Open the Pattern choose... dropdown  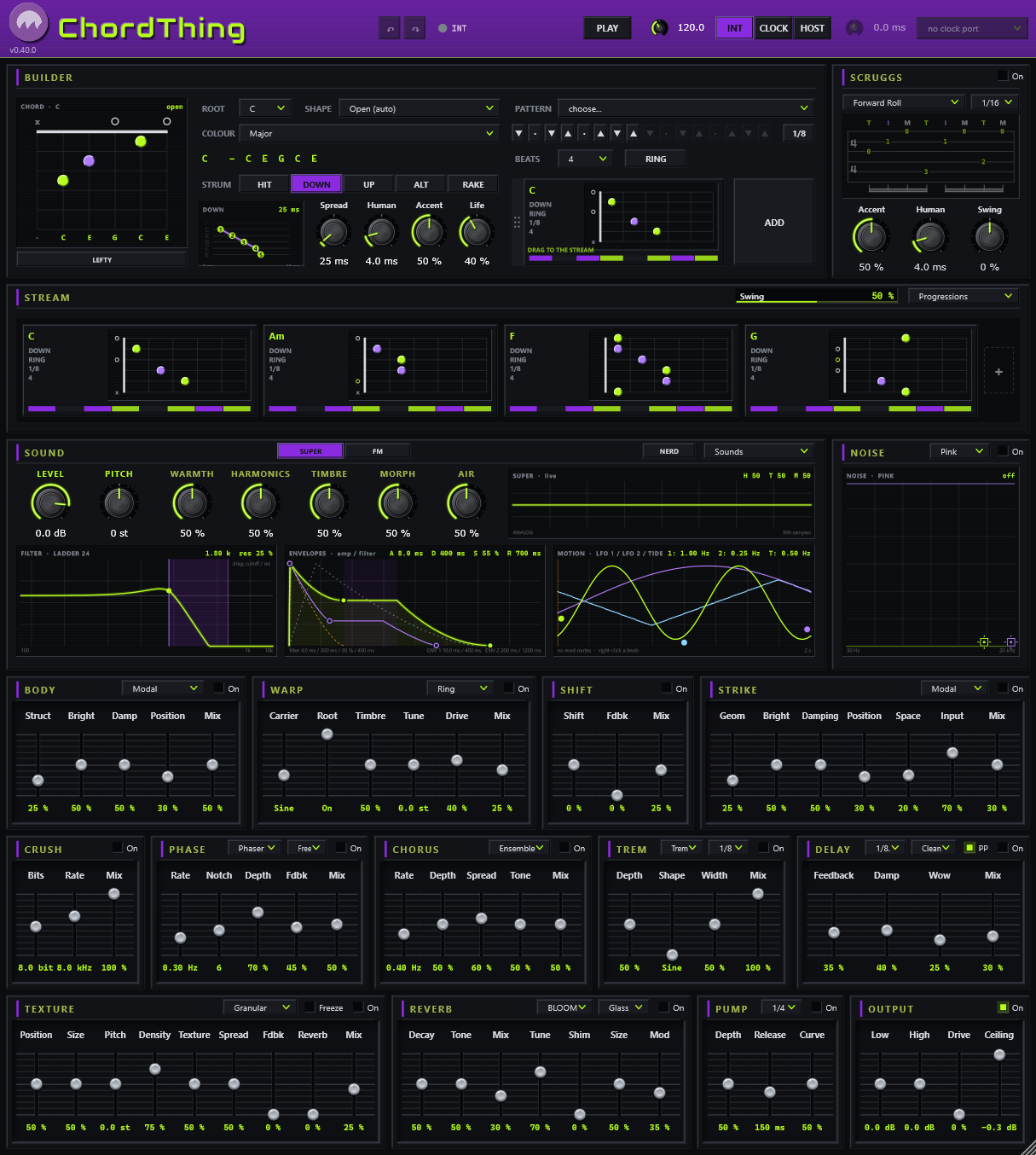tap(686, 108)
